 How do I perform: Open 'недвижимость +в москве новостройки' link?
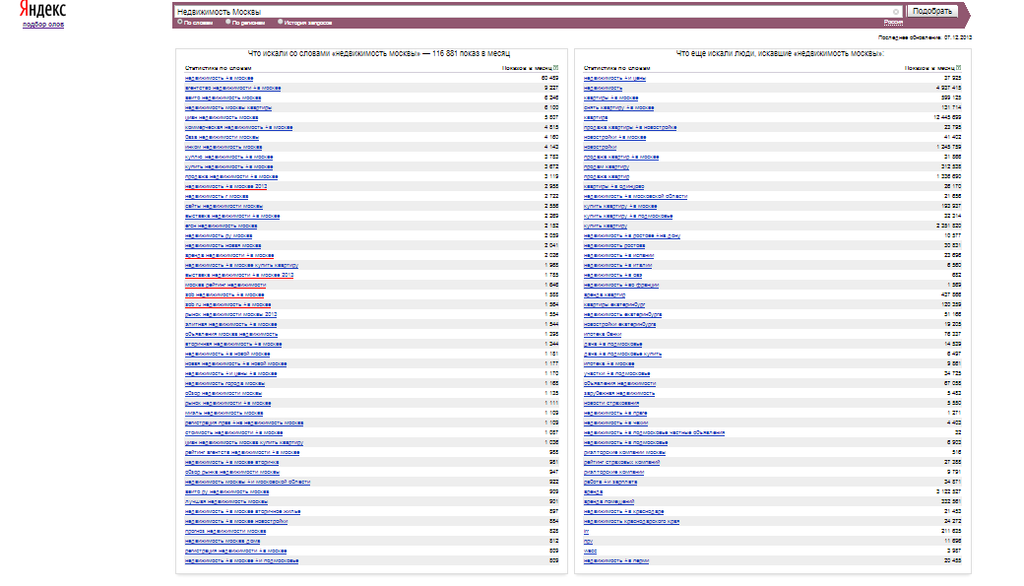[236, 521]
